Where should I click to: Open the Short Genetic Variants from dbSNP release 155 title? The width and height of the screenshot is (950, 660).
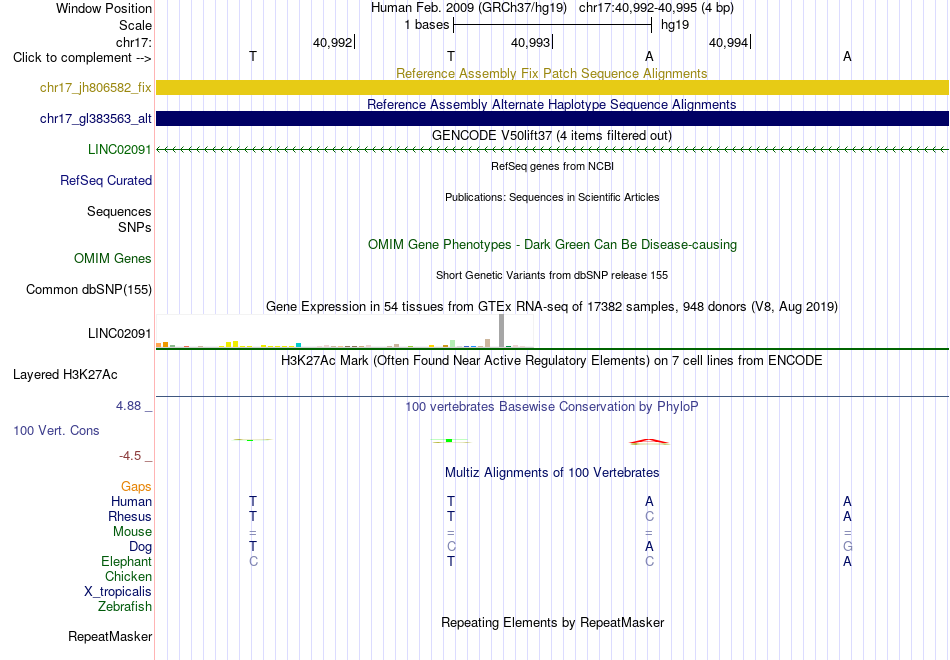coord(552,275)
